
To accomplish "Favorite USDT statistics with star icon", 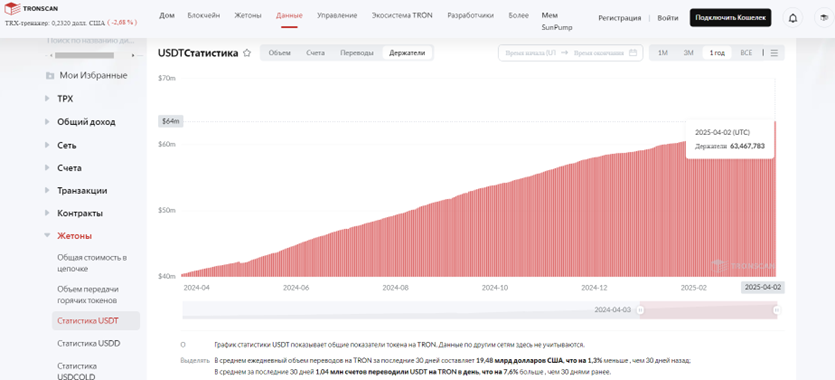I will click(247, 53).
